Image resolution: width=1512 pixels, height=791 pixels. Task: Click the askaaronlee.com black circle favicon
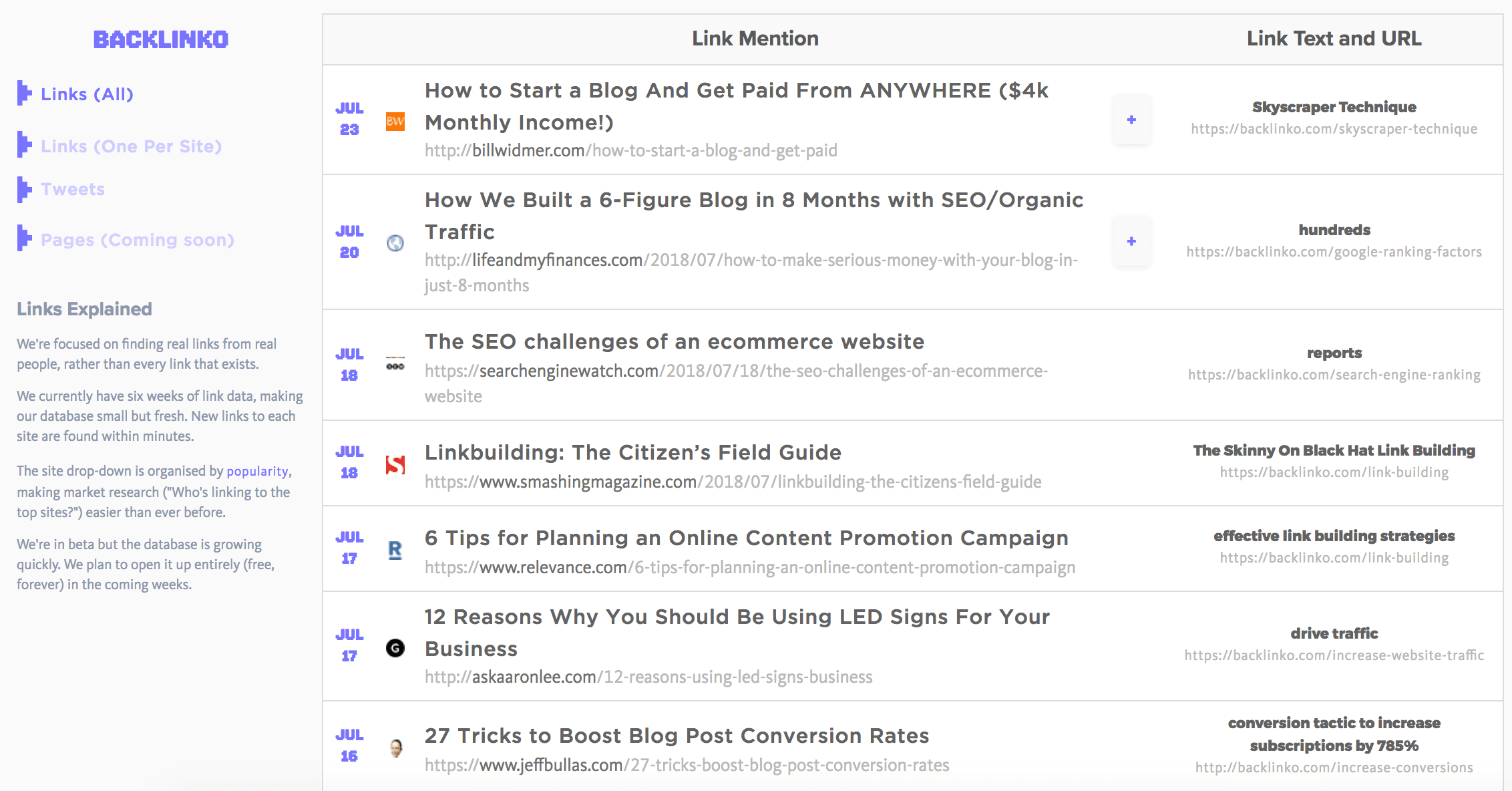tap(395, 648)
